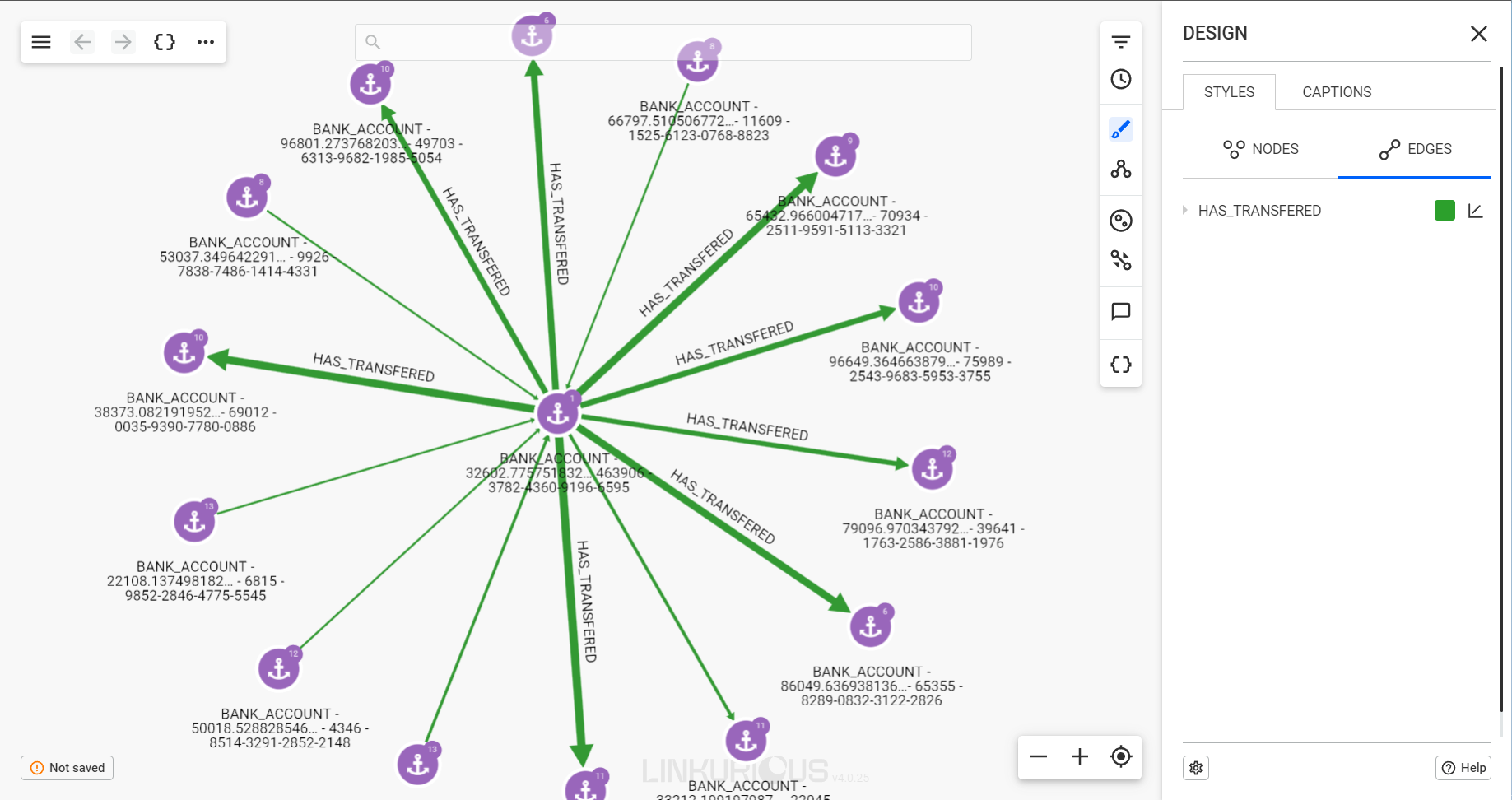Open the comment speech bubble icon
The width and height of the screenshot is (1512, 800).
coord(1121,312)
